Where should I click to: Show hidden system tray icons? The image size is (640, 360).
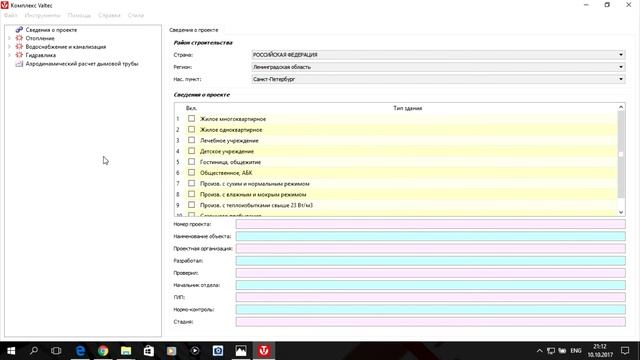point(539,351)
